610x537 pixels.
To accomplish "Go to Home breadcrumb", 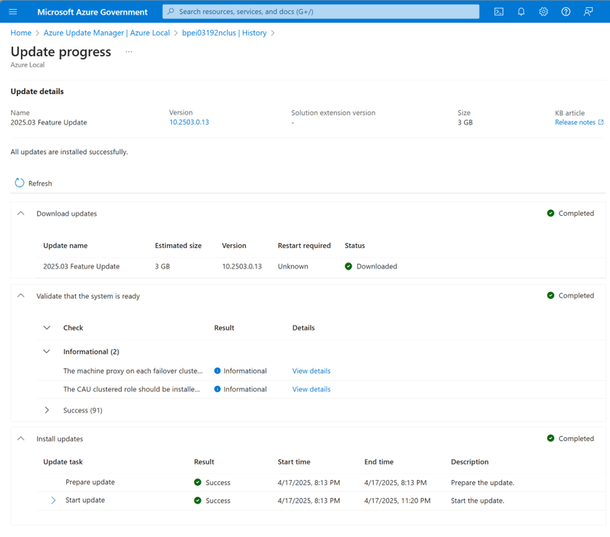I will (21, 33).
